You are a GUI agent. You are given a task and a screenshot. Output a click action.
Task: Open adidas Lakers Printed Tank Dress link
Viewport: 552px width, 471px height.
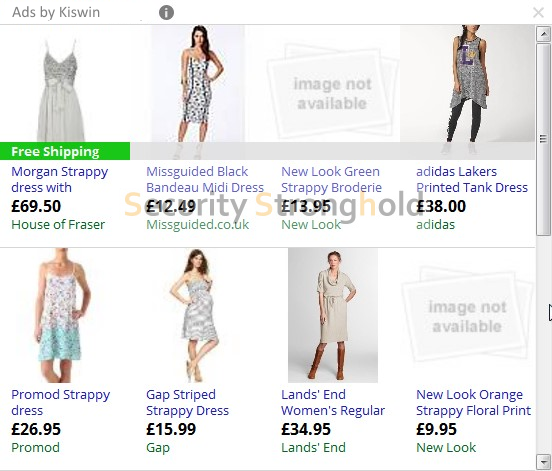pyautogui.click(x=472, y=180)
